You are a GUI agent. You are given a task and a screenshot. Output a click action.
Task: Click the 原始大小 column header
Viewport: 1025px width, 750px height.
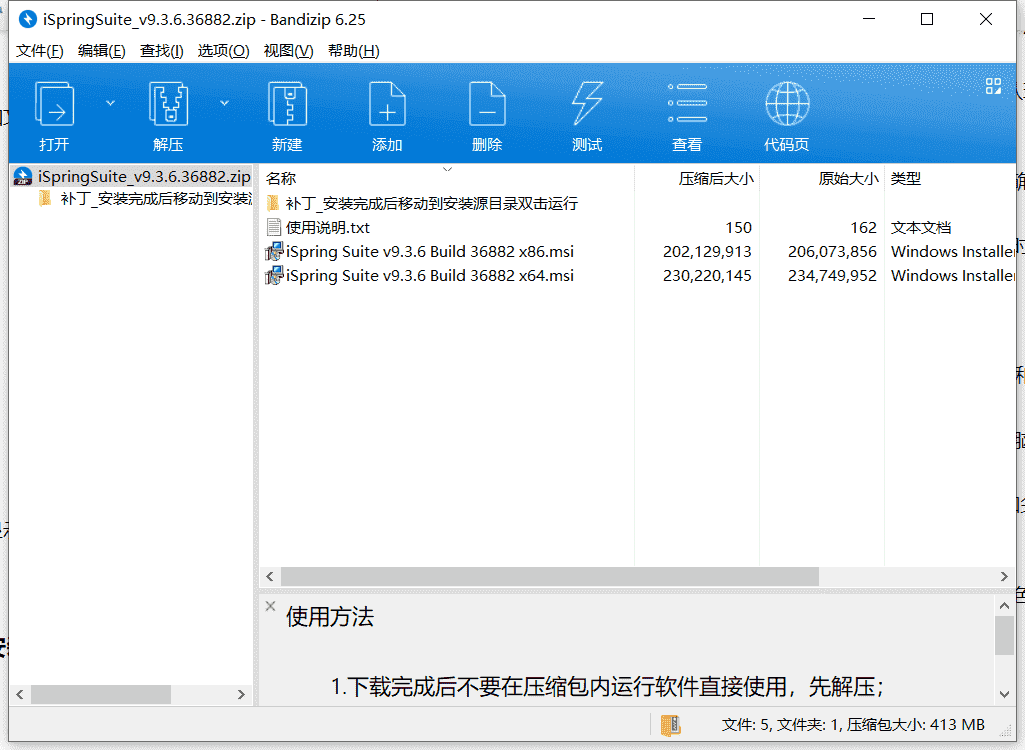[x=848, y=179]
